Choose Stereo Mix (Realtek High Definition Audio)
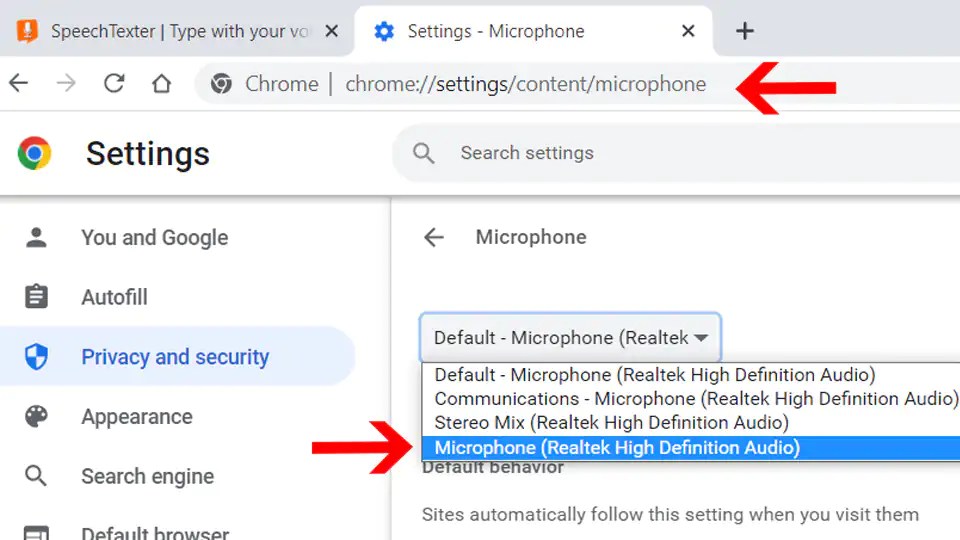The height and width of the screenshot is (540, 960). 611,423
